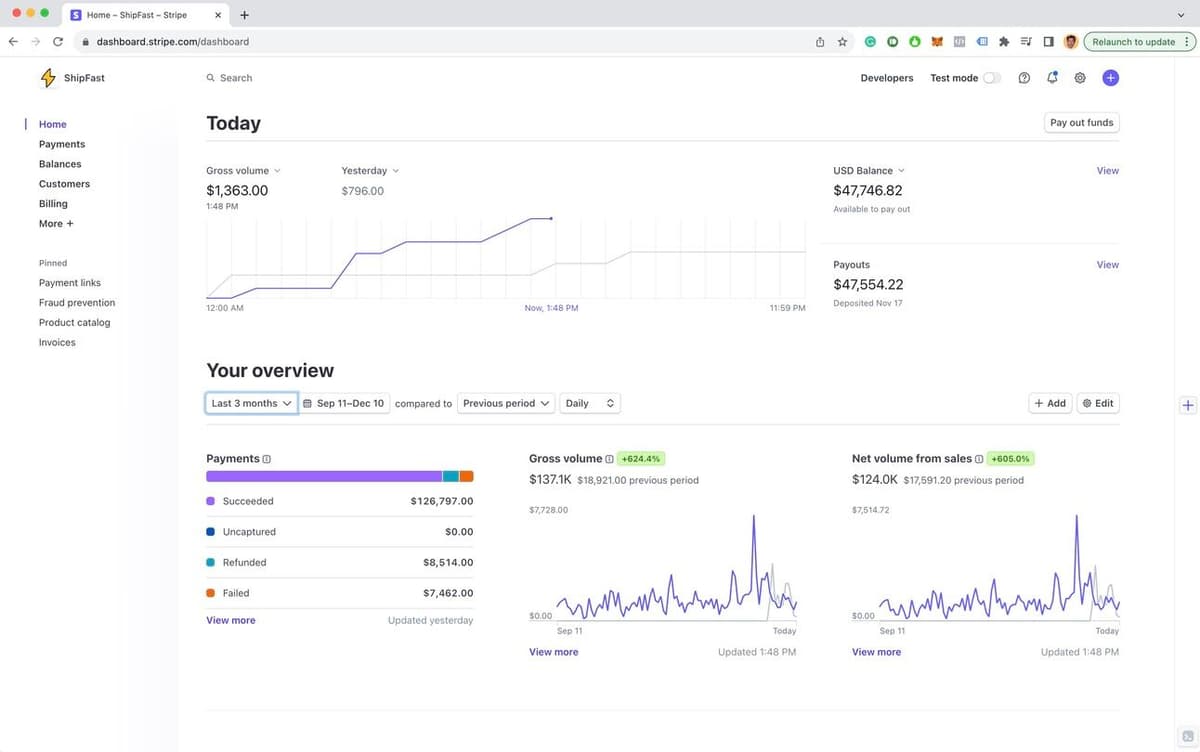1200x752 pixels.
Task: Open Customers in the sidebar
Action: tap(64, 184)
